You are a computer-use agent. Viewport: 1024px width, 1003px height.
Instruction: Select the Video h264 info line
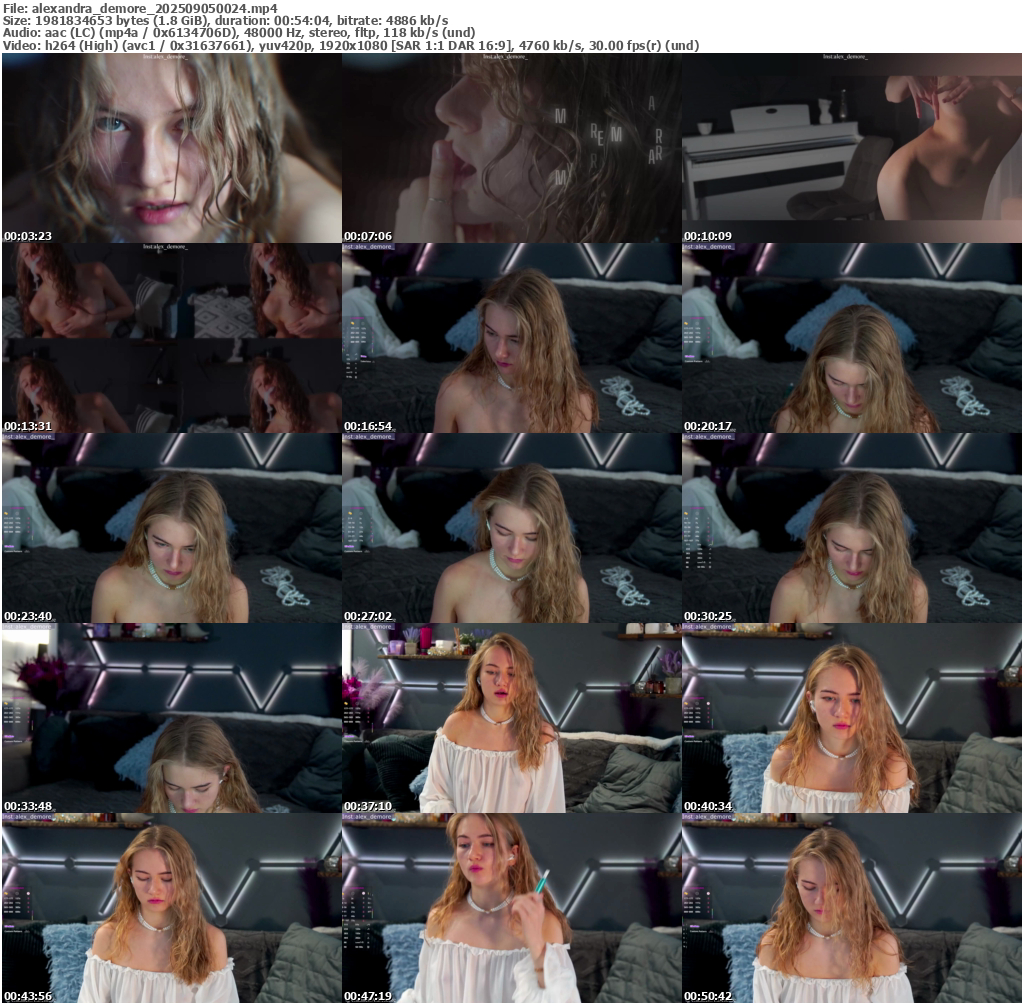pyautogui.click(x=350, y=45)
